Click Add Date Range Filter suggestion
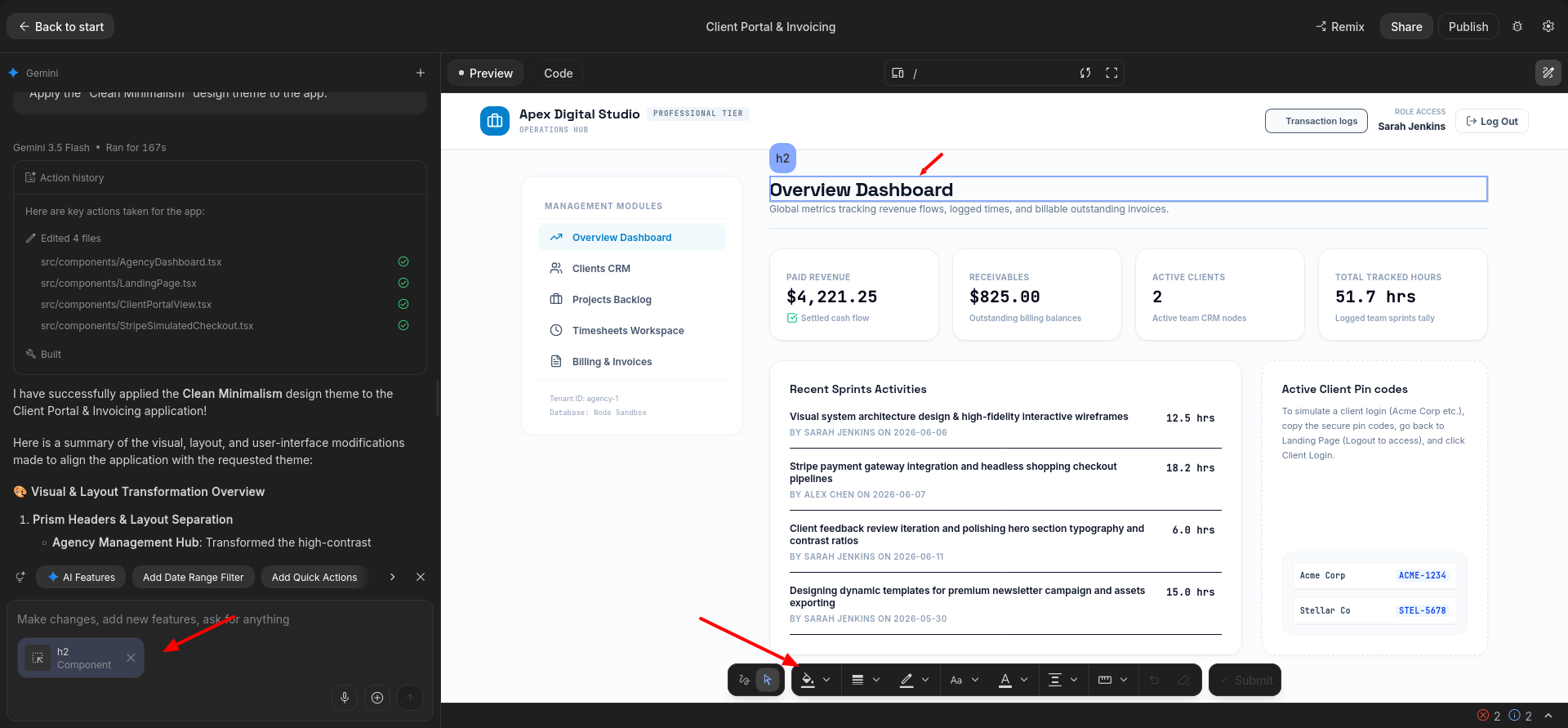Image resolution: width=1568 pixels, height=728 pixels. tap(193, 577)
